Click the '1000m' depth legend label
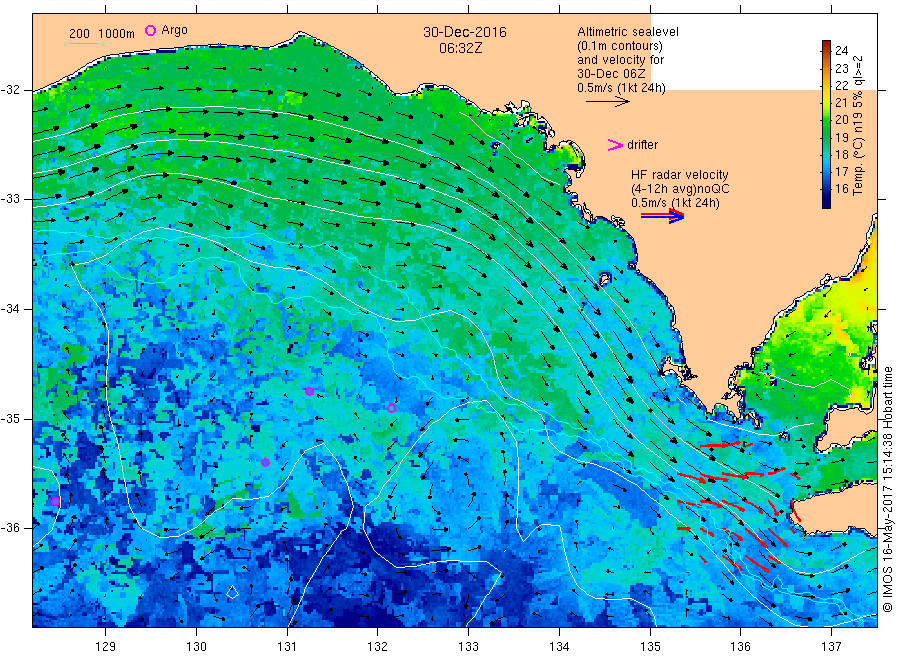The height and width of the screenshot is (660, 900). [117, 33]
